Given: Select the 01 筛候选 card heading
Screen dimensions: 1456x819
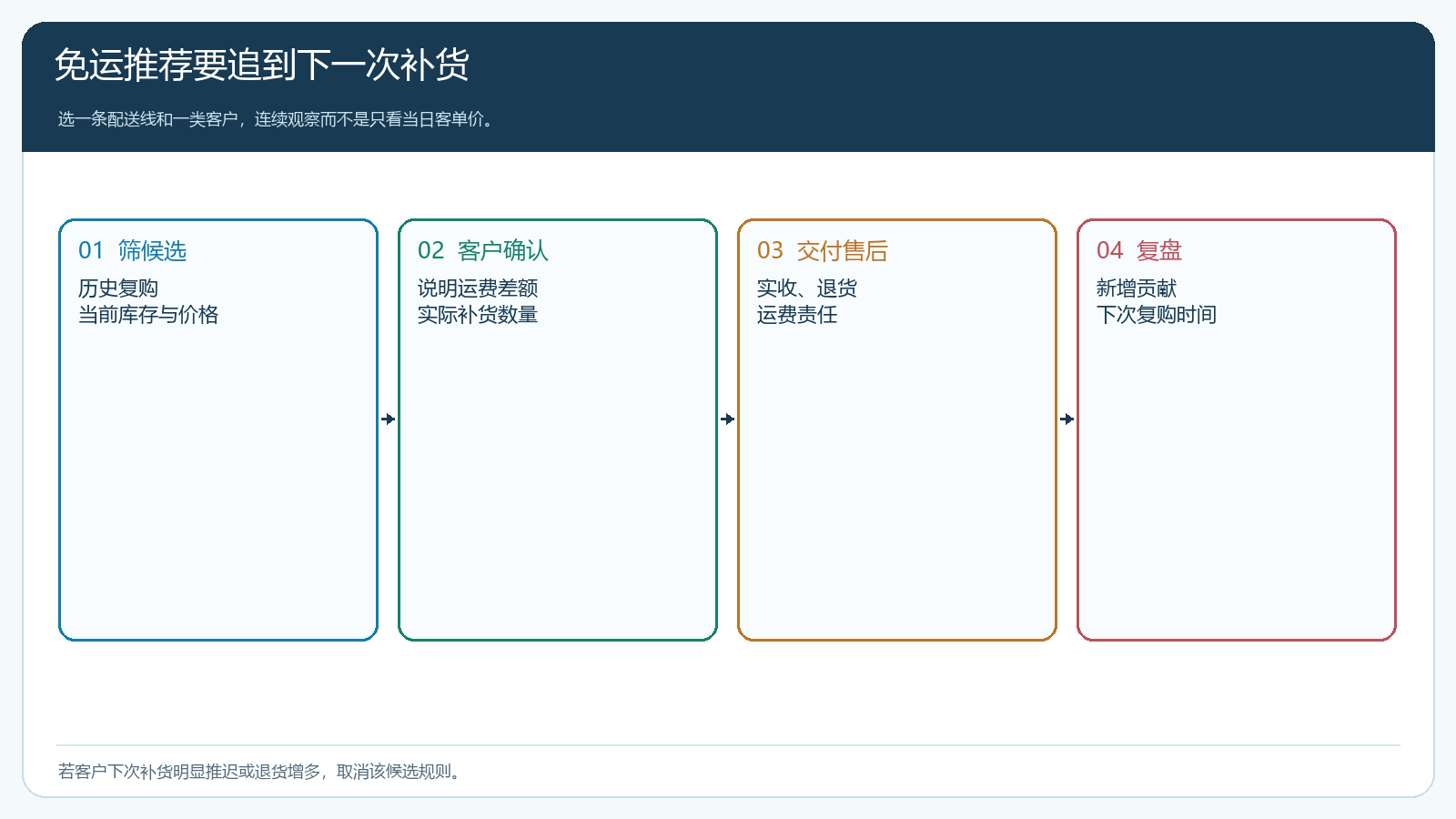Looking at the screenshot, I should [133, 250].
